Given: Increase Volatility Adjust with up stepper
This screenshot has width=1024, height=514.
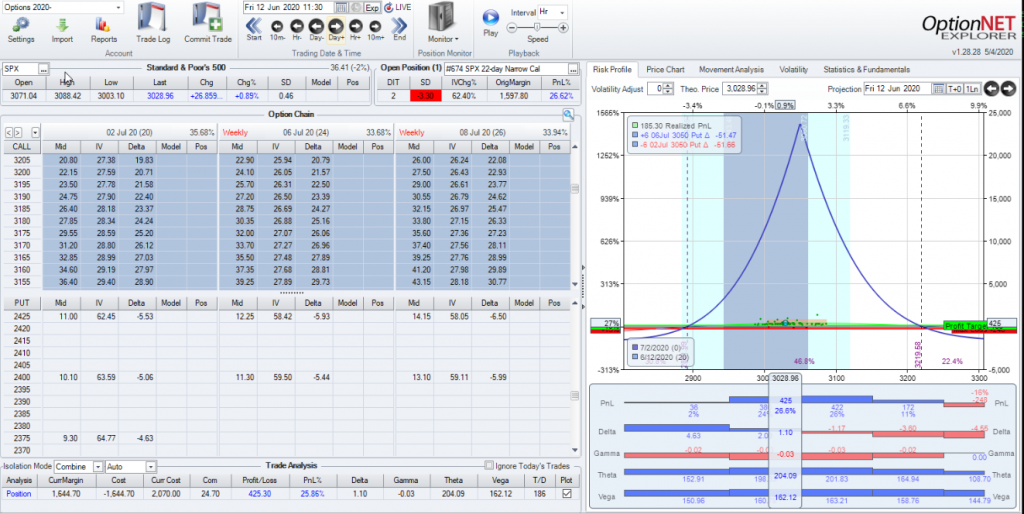Looking at the screenshot, I should click(668, 86).
